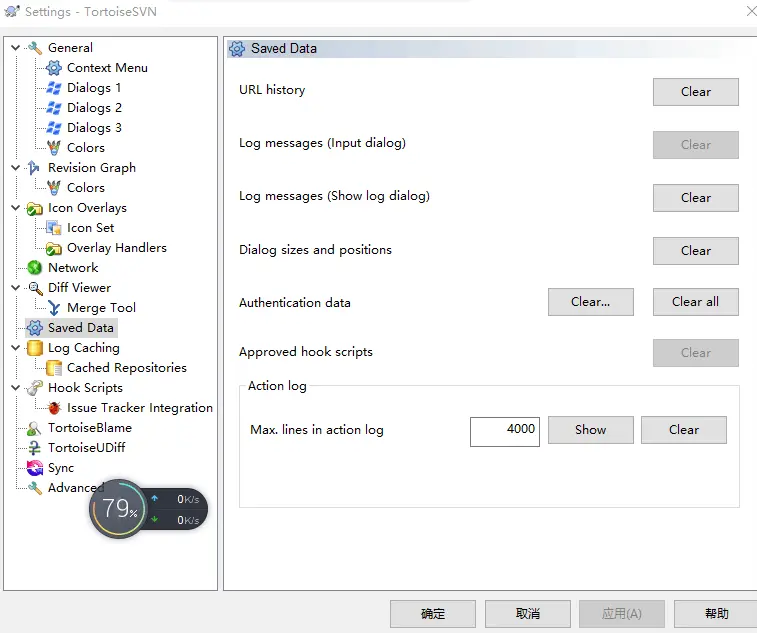Image resolution: width=757 pixels, height=633 pixels.
Task: Click the Dialogs 2 windows icon
Action: [x=54, y=108]
